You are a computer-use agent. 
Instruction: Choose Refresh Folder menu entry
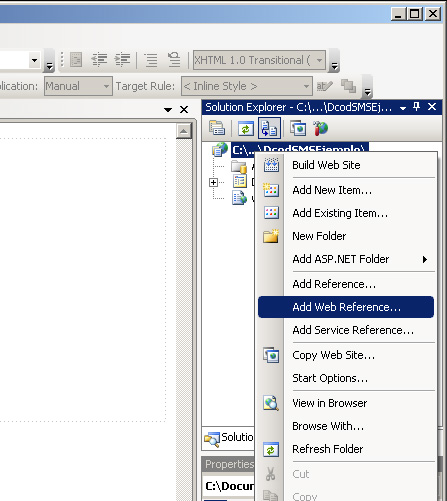point(346,449)
